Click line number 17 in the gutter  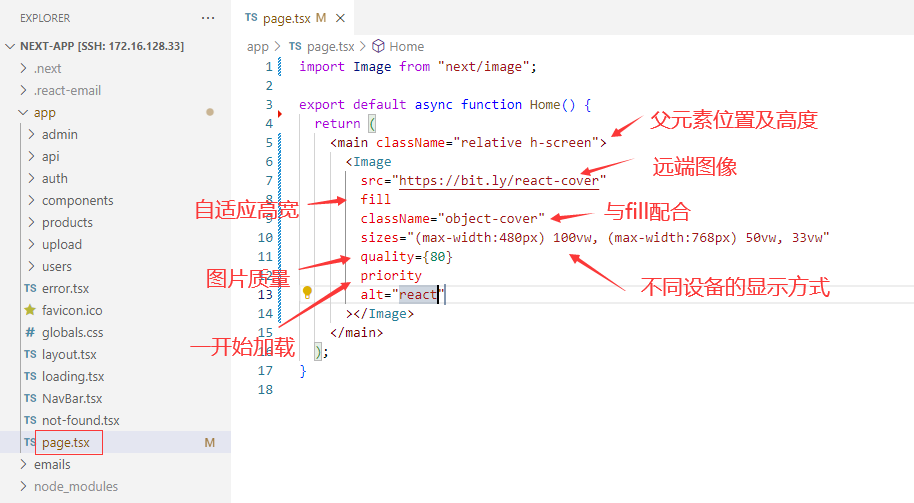click(265, 370)
